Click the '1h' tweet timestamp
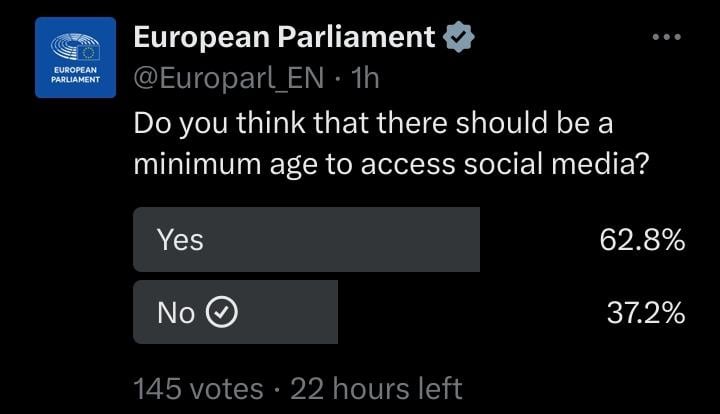Screen dimensions: 720x414 click(362, 77)
